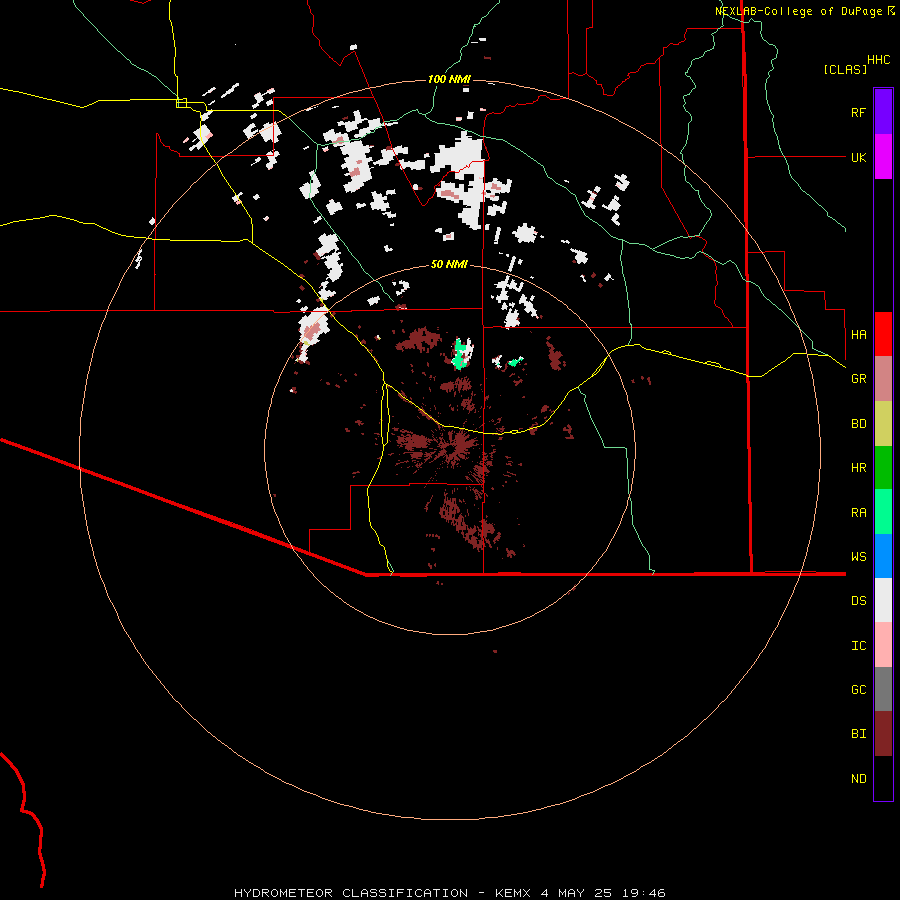Click the RA light green legend swatch
The image size is (900, 900).
coord(883,512)
